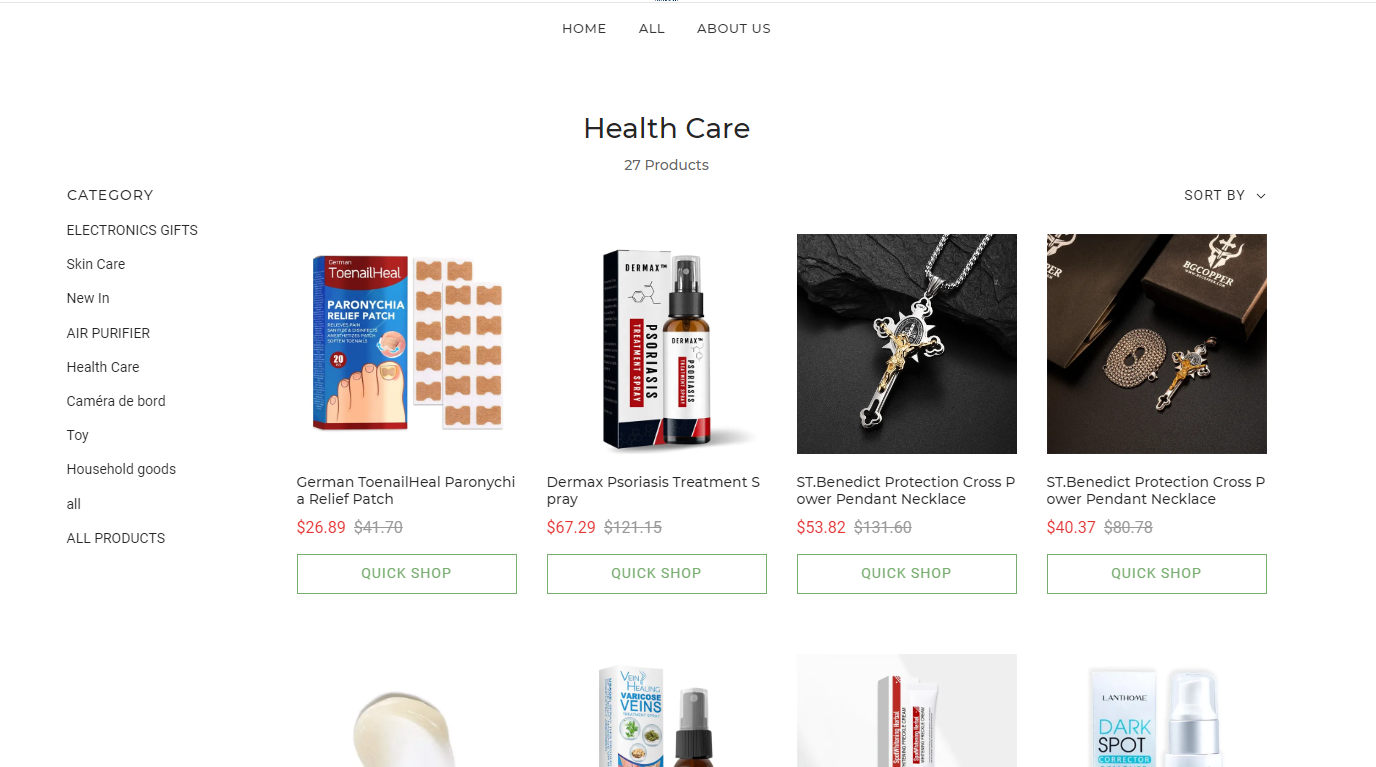Viewport: 1376px width, 767px height.
Task: Open the Dermax Psoriasis Treatment Spray title link
Action: coord(654,490)
